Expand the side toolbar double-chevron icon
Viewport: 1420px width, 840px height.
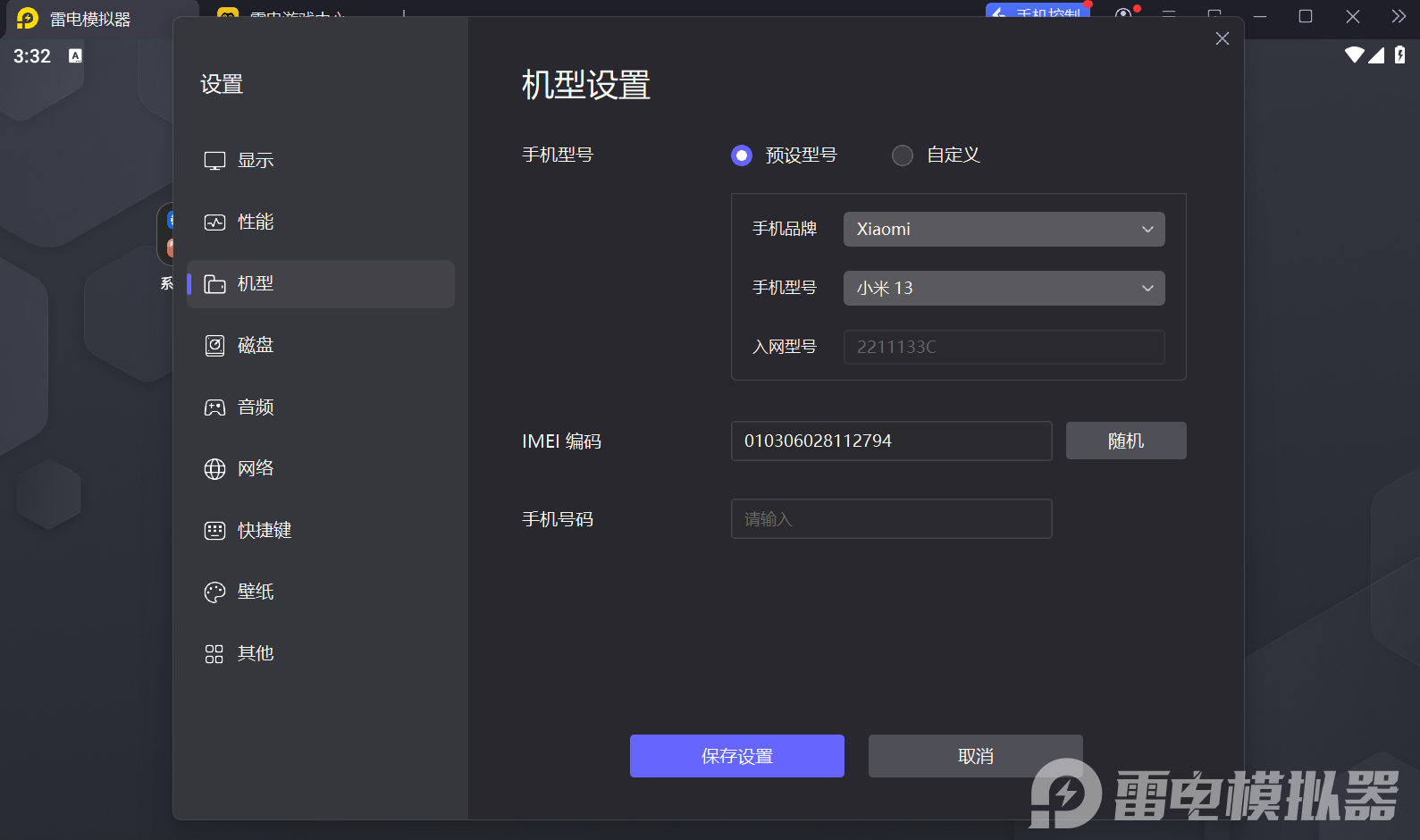(x=1399, y=16)
